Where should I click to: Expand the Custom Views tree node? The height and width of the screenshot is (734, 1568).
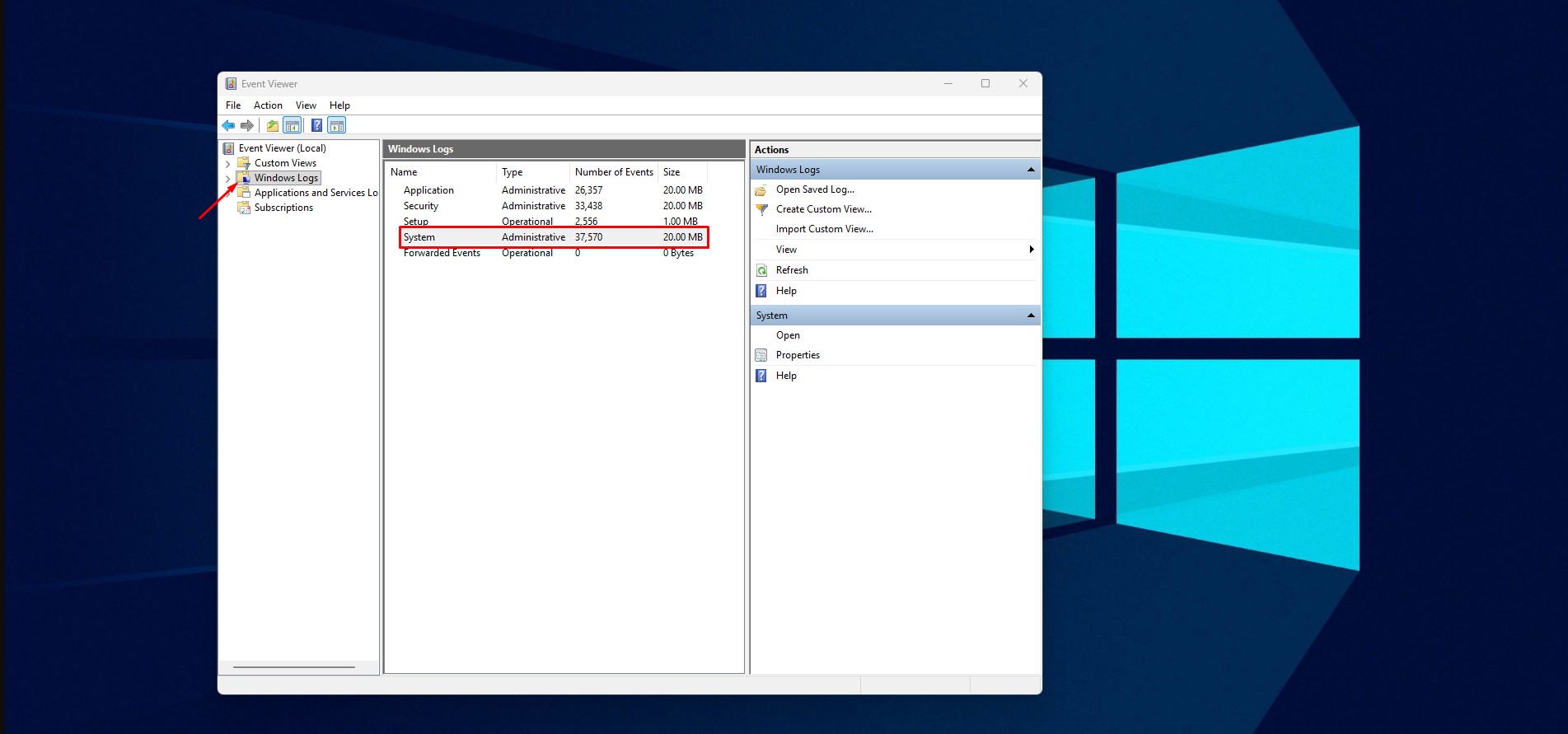pos(228,164)
